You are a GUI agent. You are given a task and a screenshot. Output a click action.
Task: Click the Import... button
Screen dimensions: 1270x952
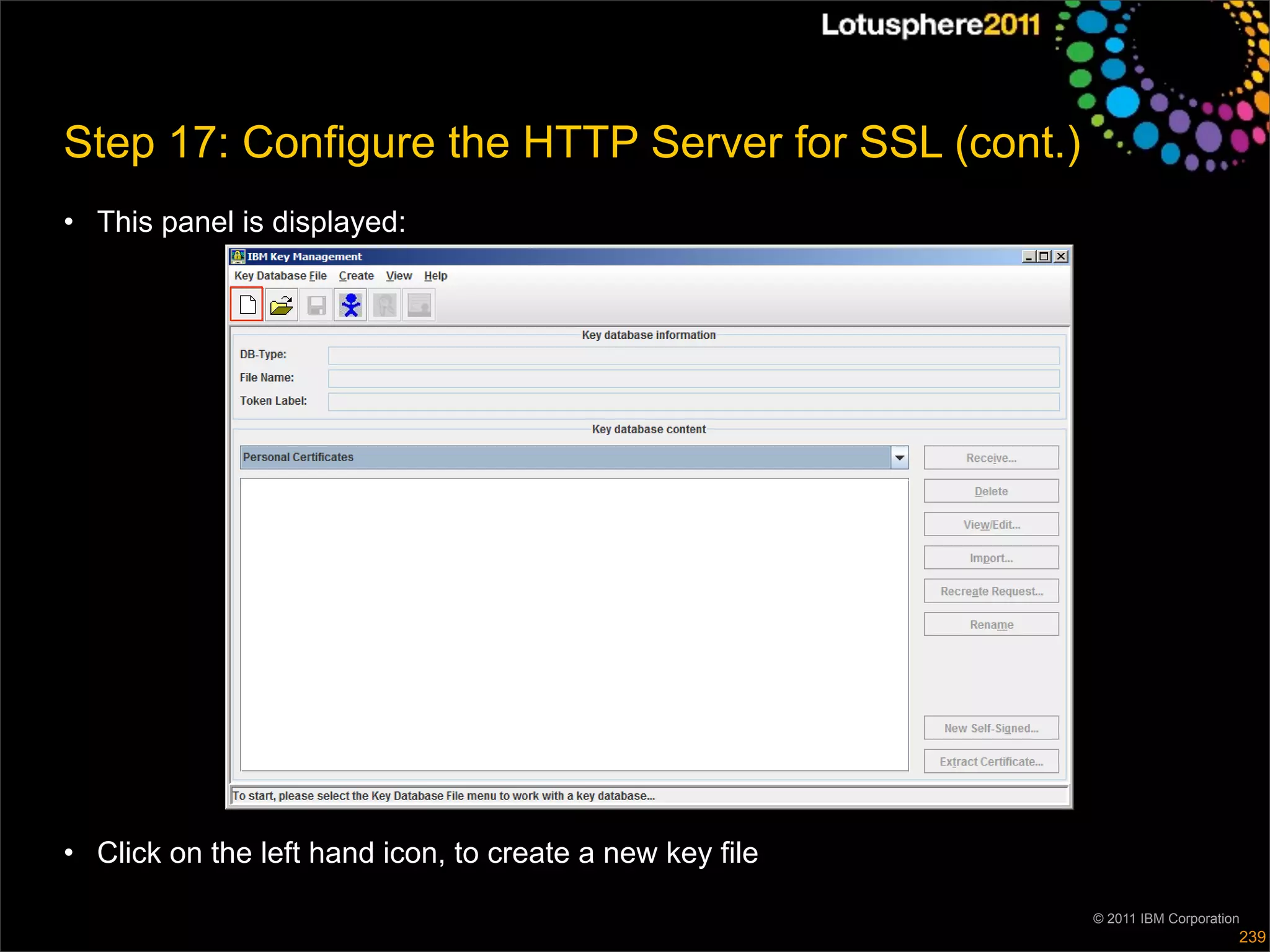click(991, 558)
